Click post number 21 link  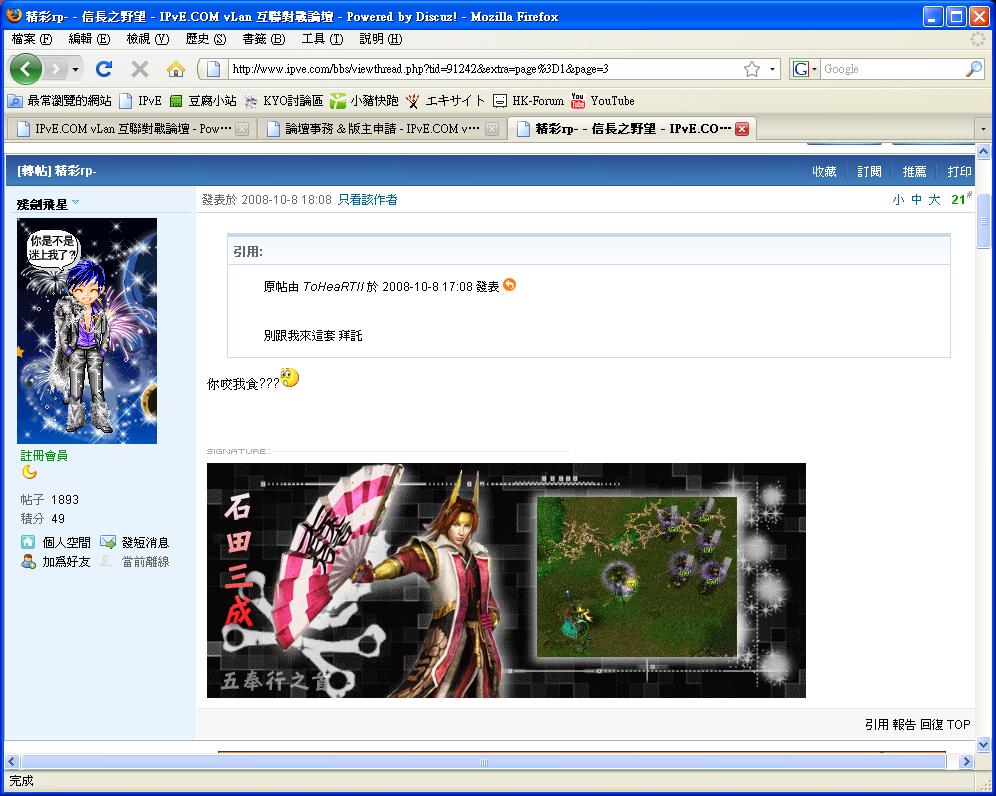click(960, 199)
